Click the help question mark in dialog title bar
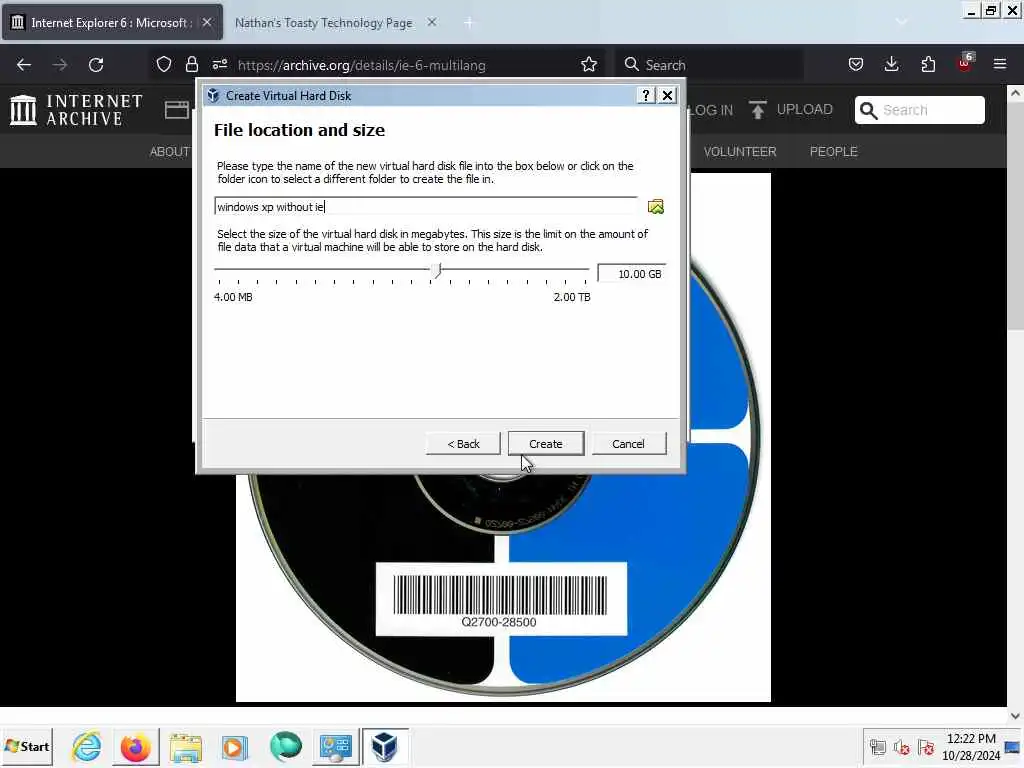Screen dimensions: 1024x768 645,95
